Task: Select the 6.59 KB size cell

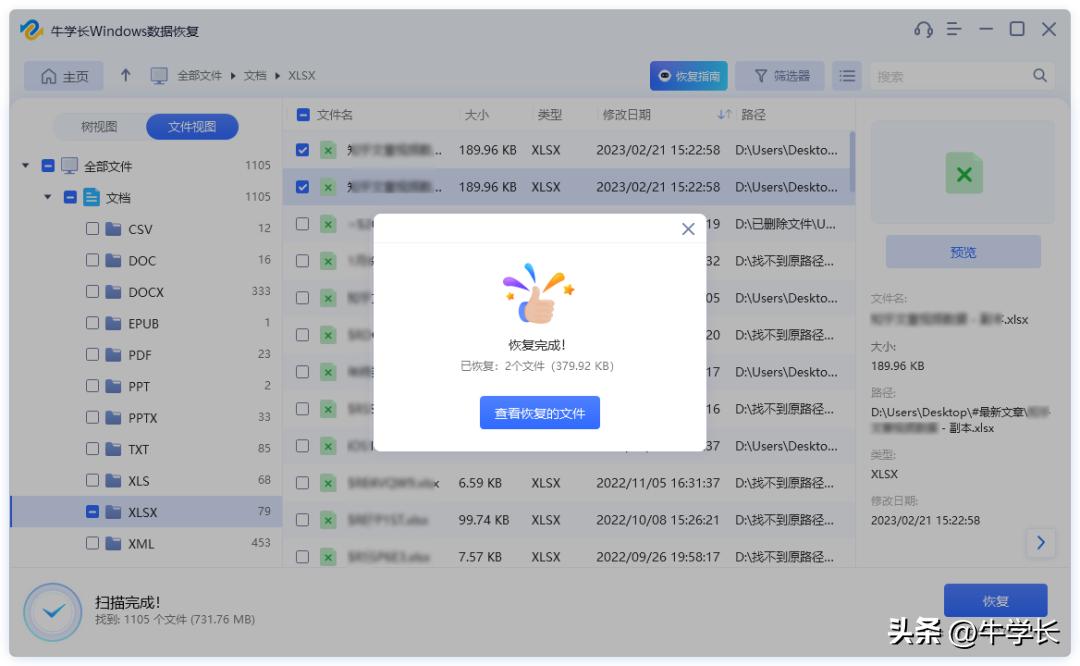Action: coord(480,483)
